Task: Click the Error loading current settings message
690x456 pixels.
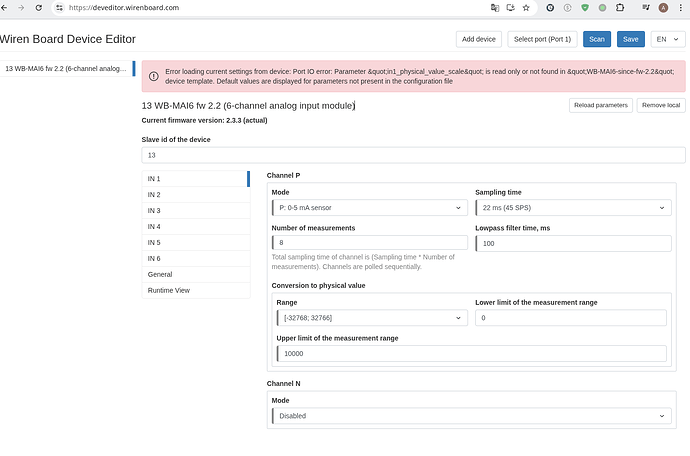Action: click(419, 76)
